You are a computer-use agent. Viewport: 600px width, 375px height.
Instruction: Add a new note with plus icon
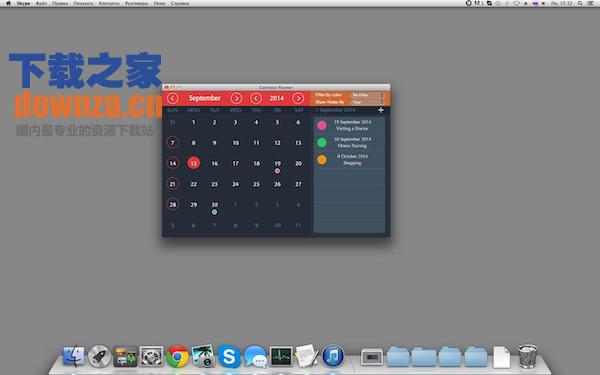tap(381, 110)
